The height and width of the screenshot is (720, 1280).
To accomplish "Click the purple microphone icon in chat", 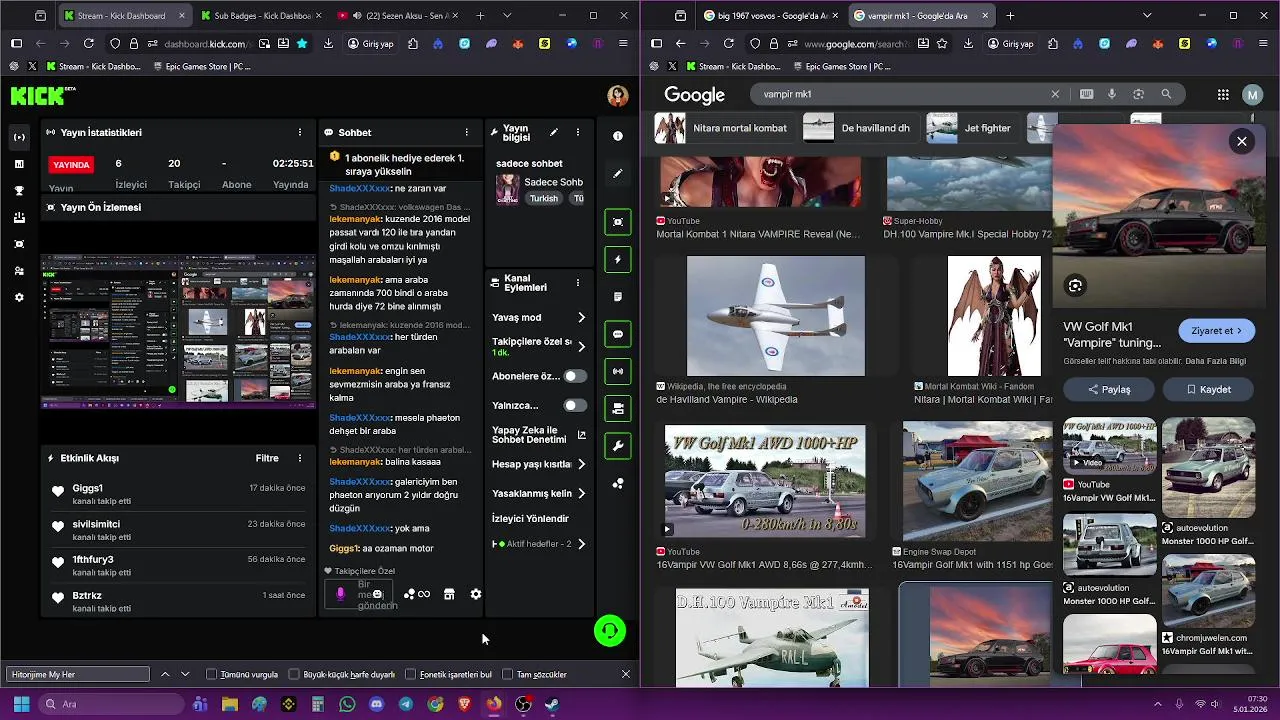I will pos(340,594).
